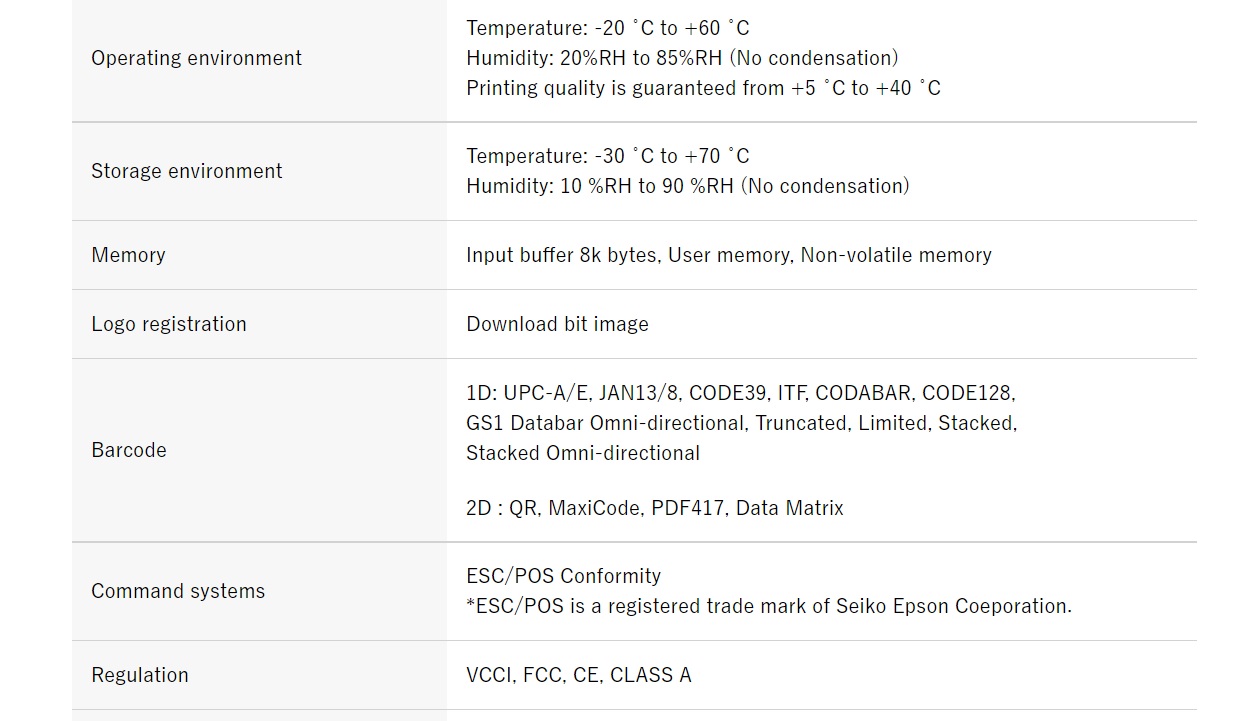Select the GS1 Databar Omni-directional line
Viewport: 1243px width, 721px height.
[x=741, y=423]
